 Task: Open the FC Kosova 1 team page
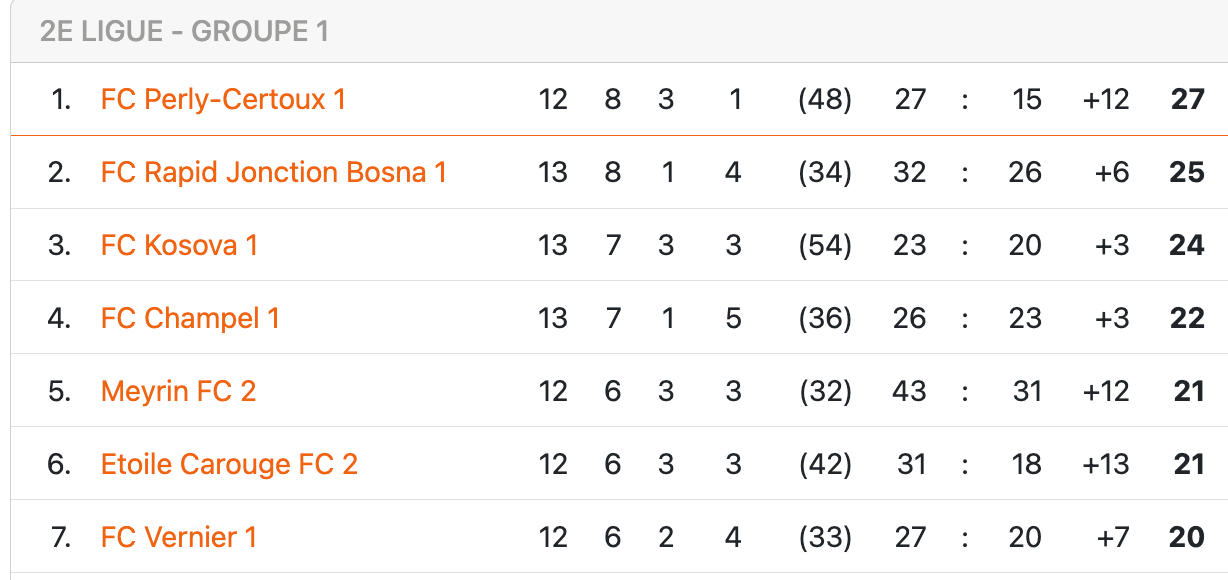[179, 245]
